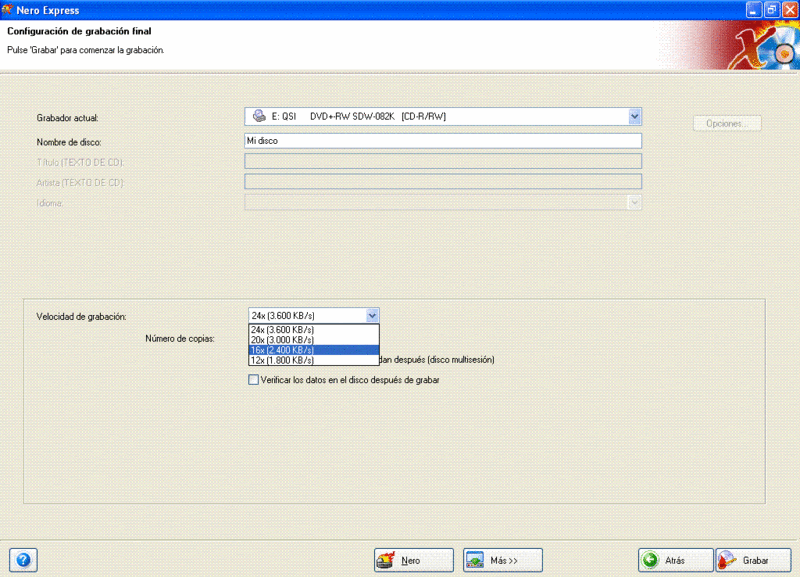Screen dimensions: 800x577
Task: Open the Velocidad de grabación speed dropdown arrow
Action: [x=372, y=316]
